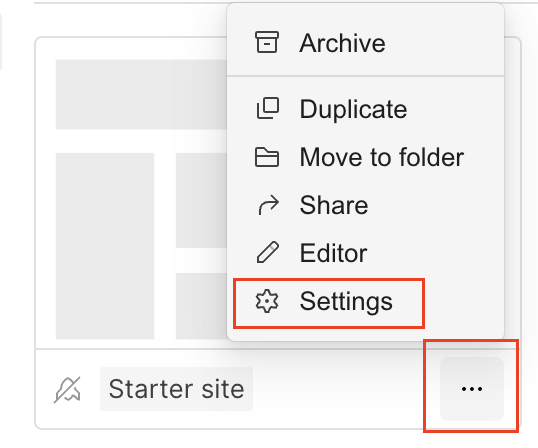The image size is (538, 448).
Task: Open the Starter site preview banner block
Action: tap(141, 95)
